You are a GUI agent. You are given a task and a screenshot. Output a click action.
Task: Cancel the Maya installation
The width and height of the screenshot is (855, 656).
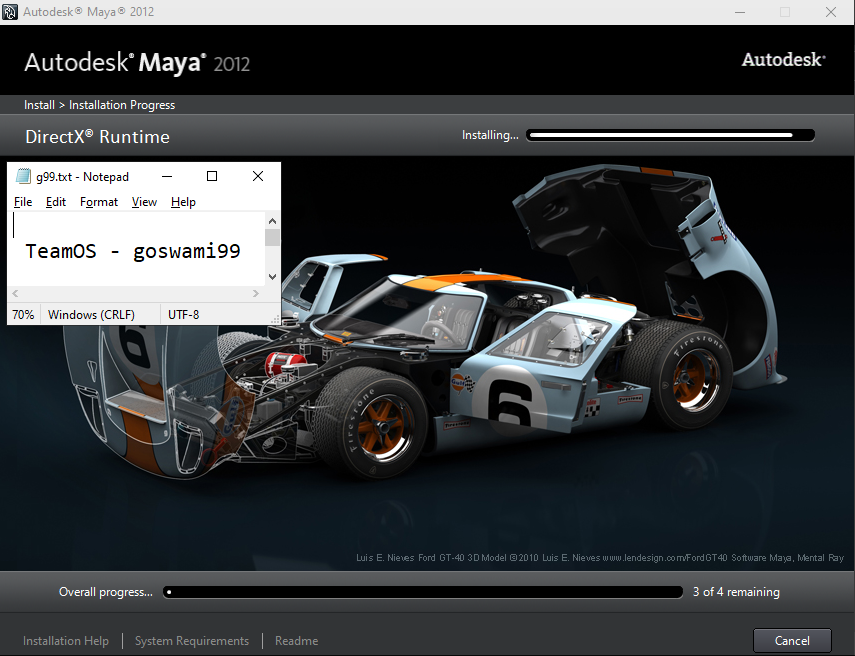pyautogui.click(x=792, y=640)
